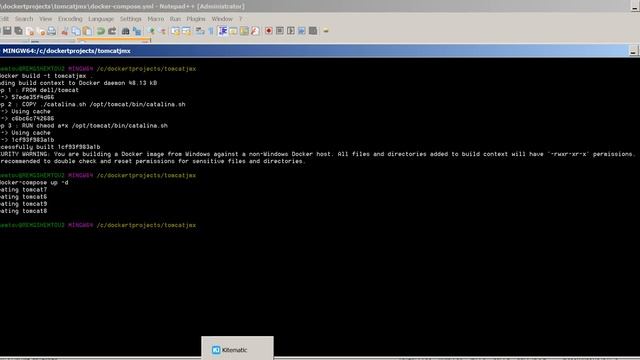
Task: Click the Stop Recording macro icon
Action: pyautogui.click(x=280, y=31)
